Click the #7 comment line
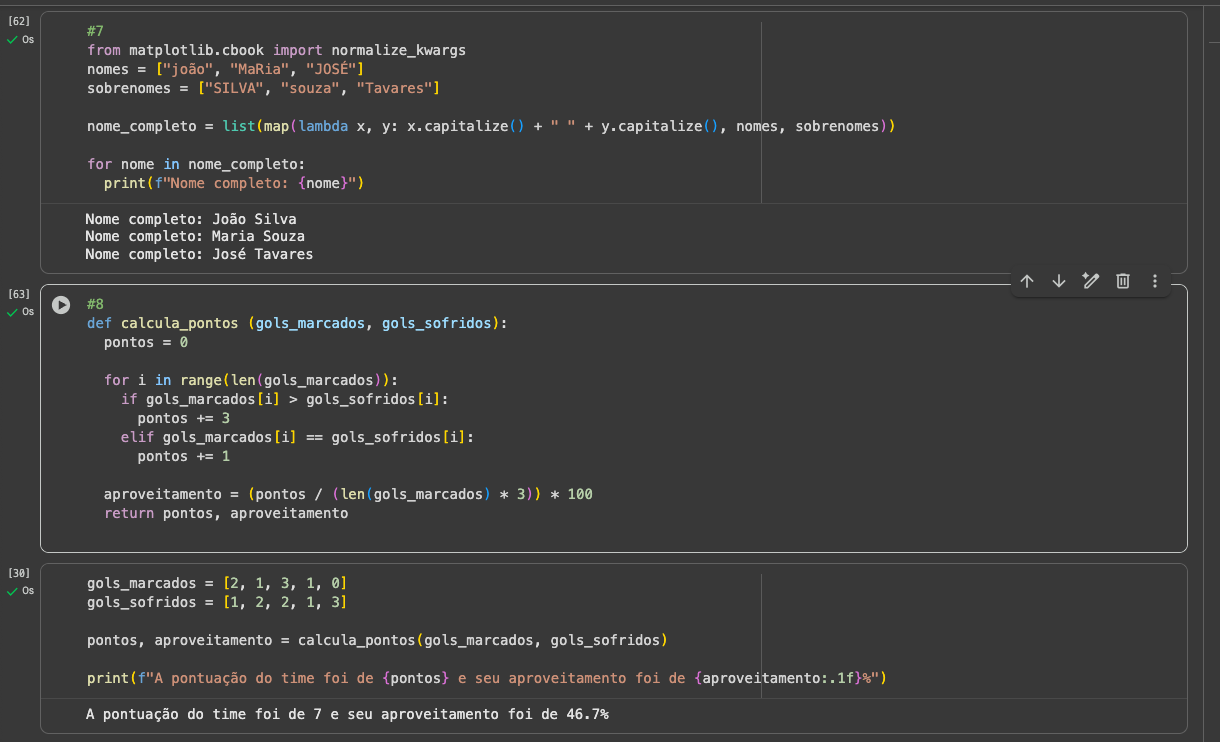The height and width of the screenshot is (742, 1220). coord(95,31)
